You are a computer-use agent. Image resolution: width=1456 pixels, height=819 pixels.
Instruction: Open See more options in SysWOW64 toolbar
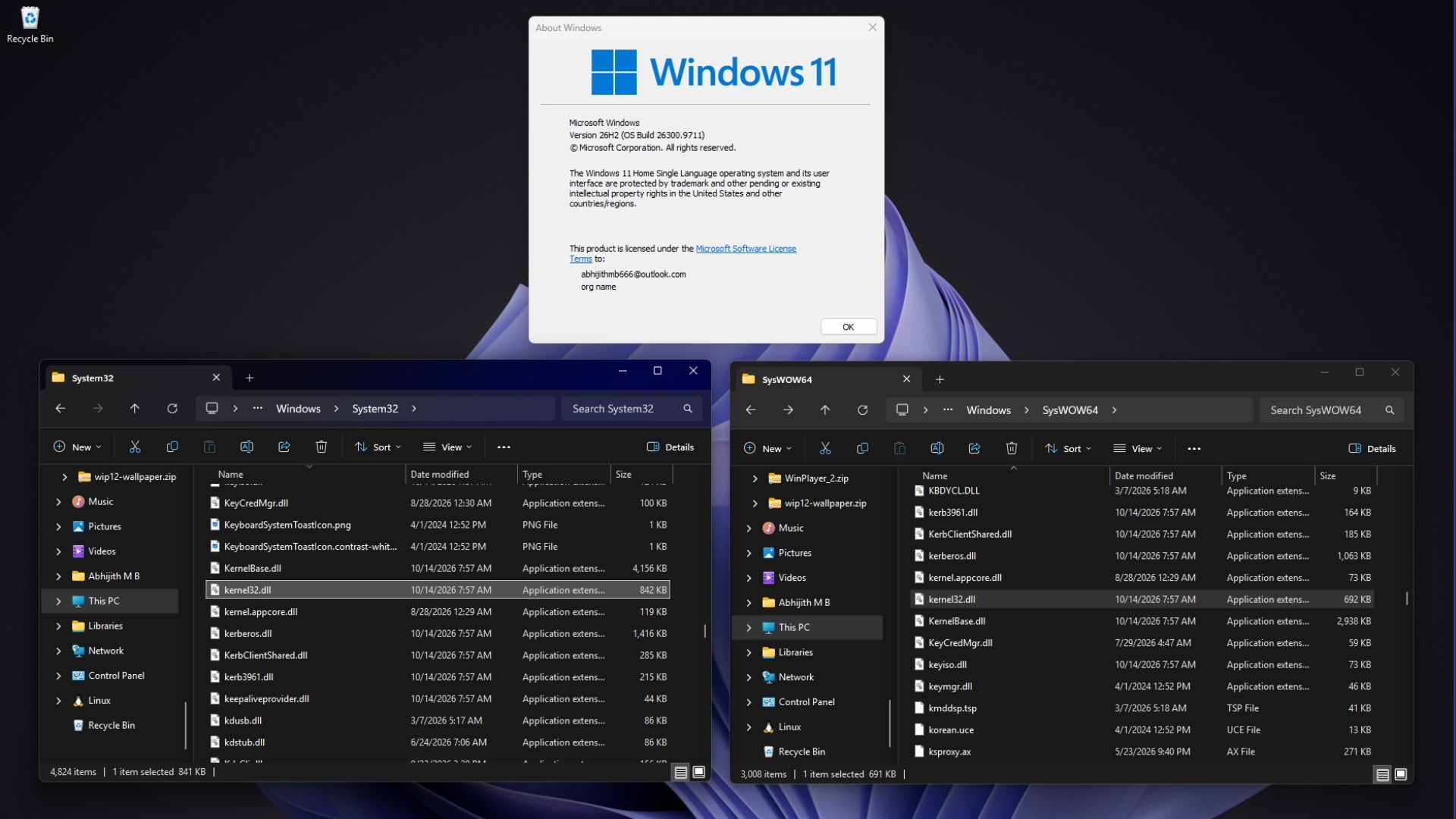click(x=1194, y=449)
